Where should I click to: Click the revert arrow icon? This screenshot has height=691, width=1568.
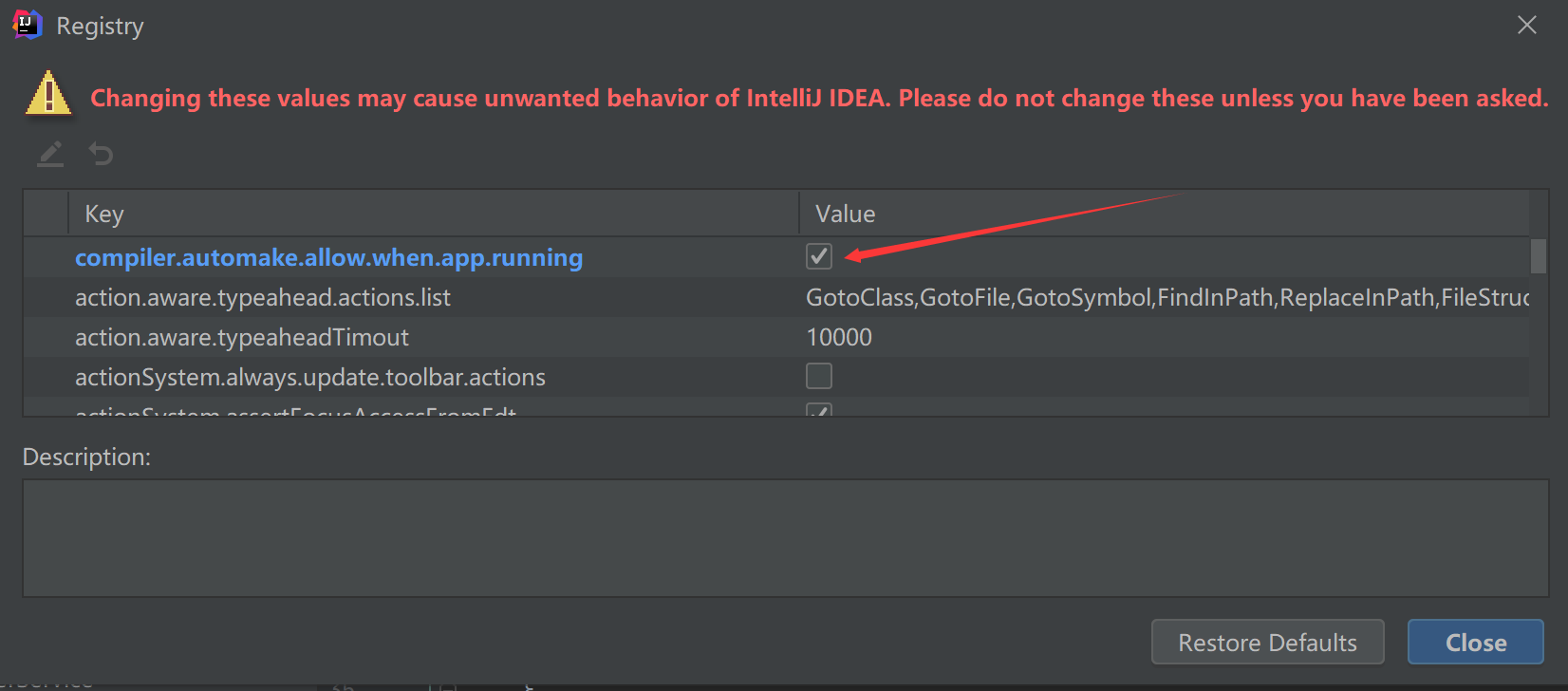point(101,154)
